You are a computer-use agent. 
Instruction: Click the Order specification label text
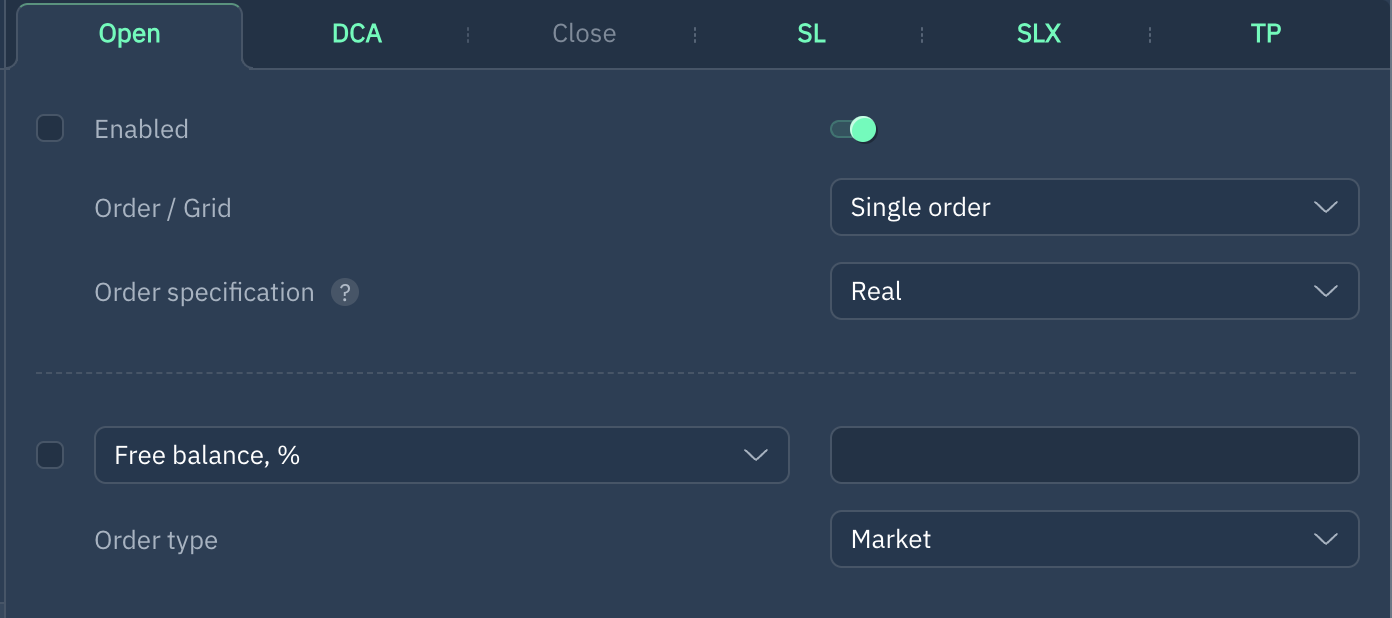[204, 293]
